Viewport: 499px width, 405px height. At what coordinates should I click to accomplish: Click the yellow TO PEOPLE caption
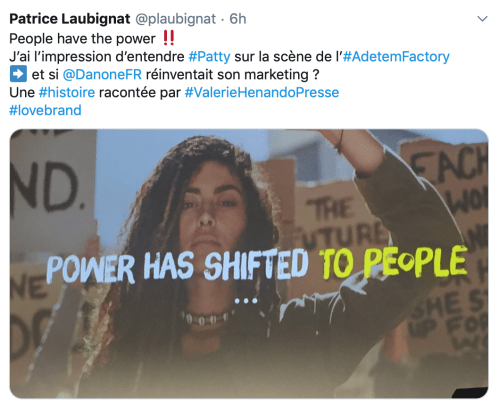[393, 263]
